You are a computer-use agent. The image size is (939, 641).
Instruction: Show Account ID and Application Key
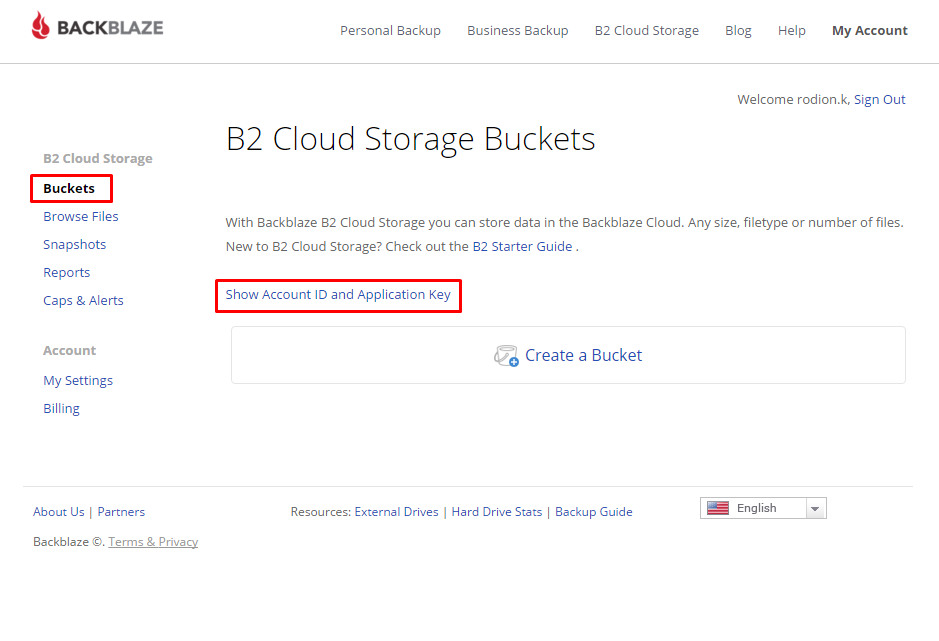coord(338,295)
